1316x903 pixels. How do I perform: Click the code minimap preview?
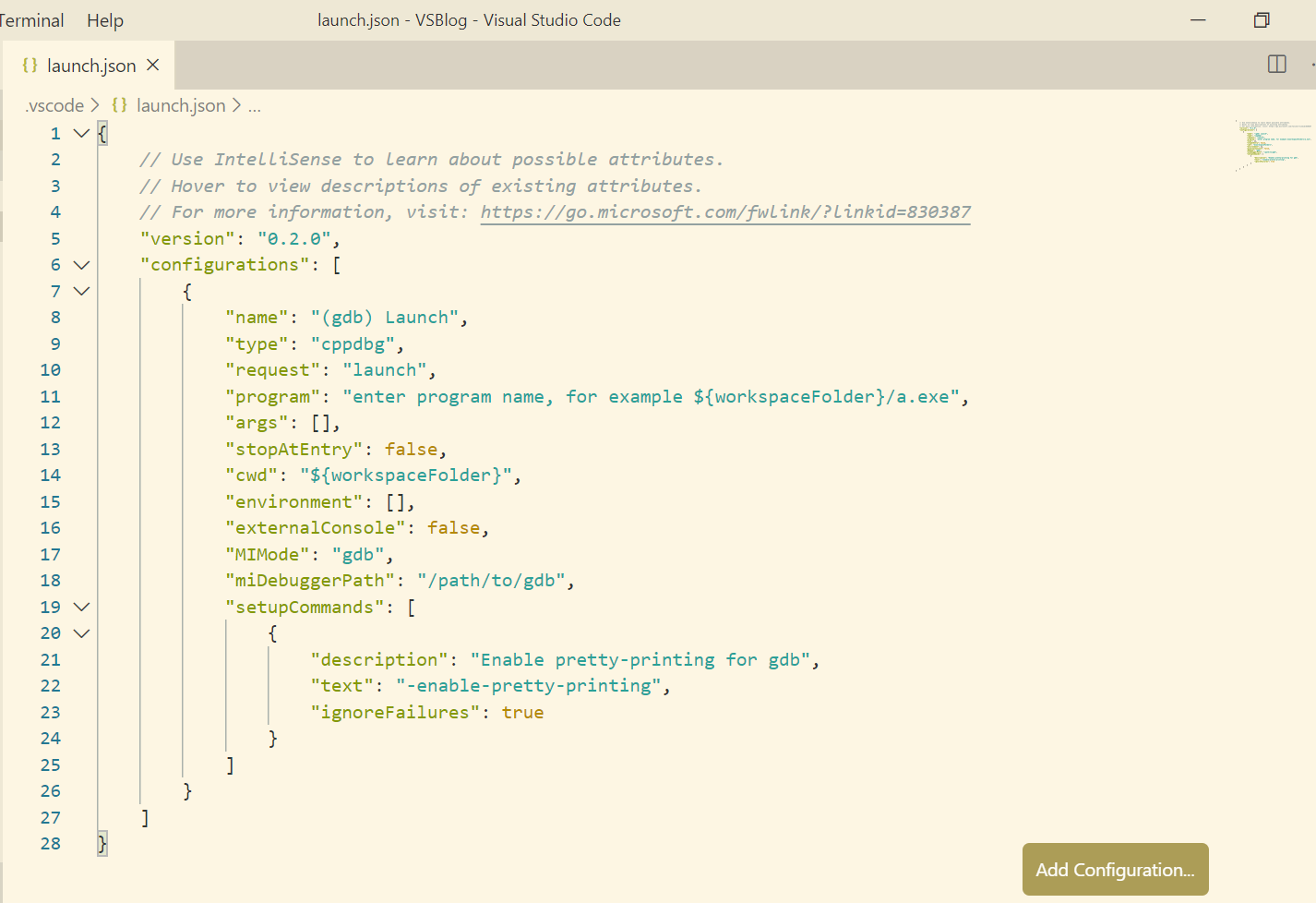[x=1272, y=145]
